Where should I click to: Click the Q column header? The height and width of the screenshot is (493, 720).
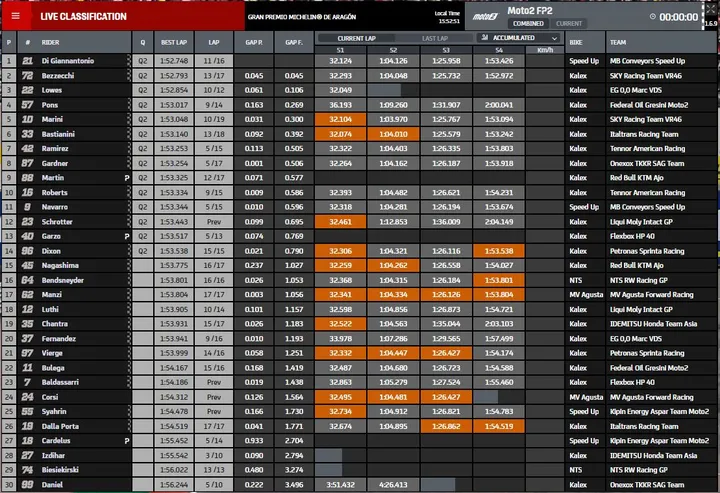point(143,42)
